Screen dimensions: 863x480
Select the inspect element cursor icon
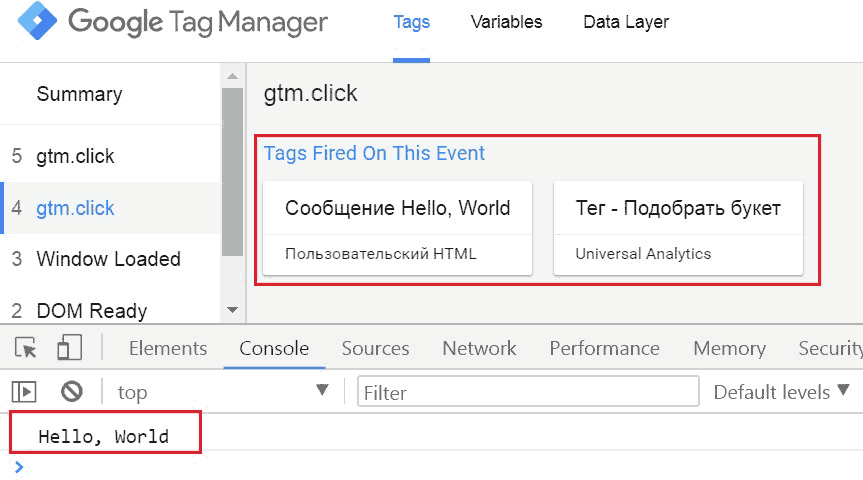[x=25, y=348]
